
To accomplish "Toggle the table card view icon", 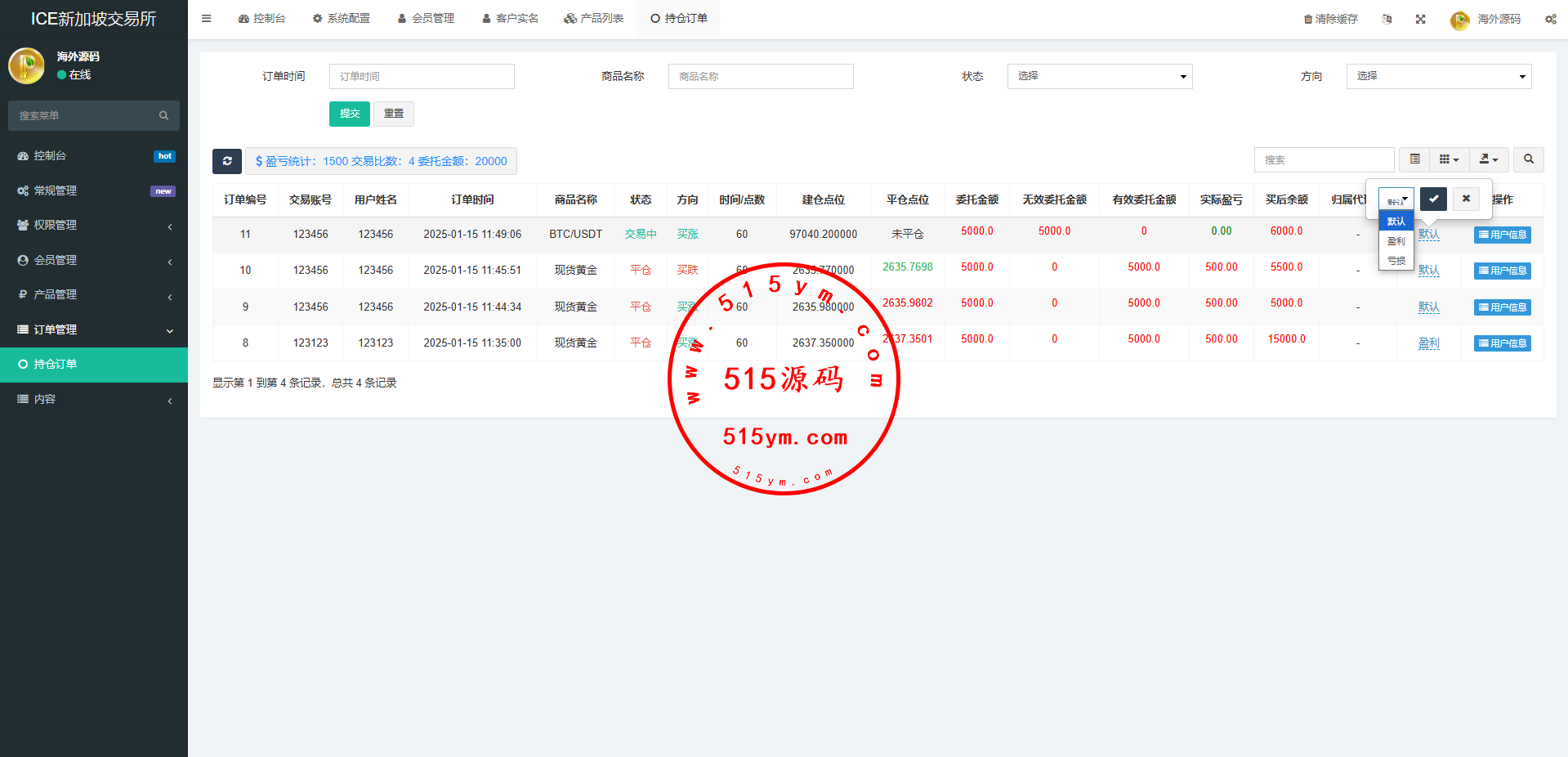I will (x=1414, y=159).
